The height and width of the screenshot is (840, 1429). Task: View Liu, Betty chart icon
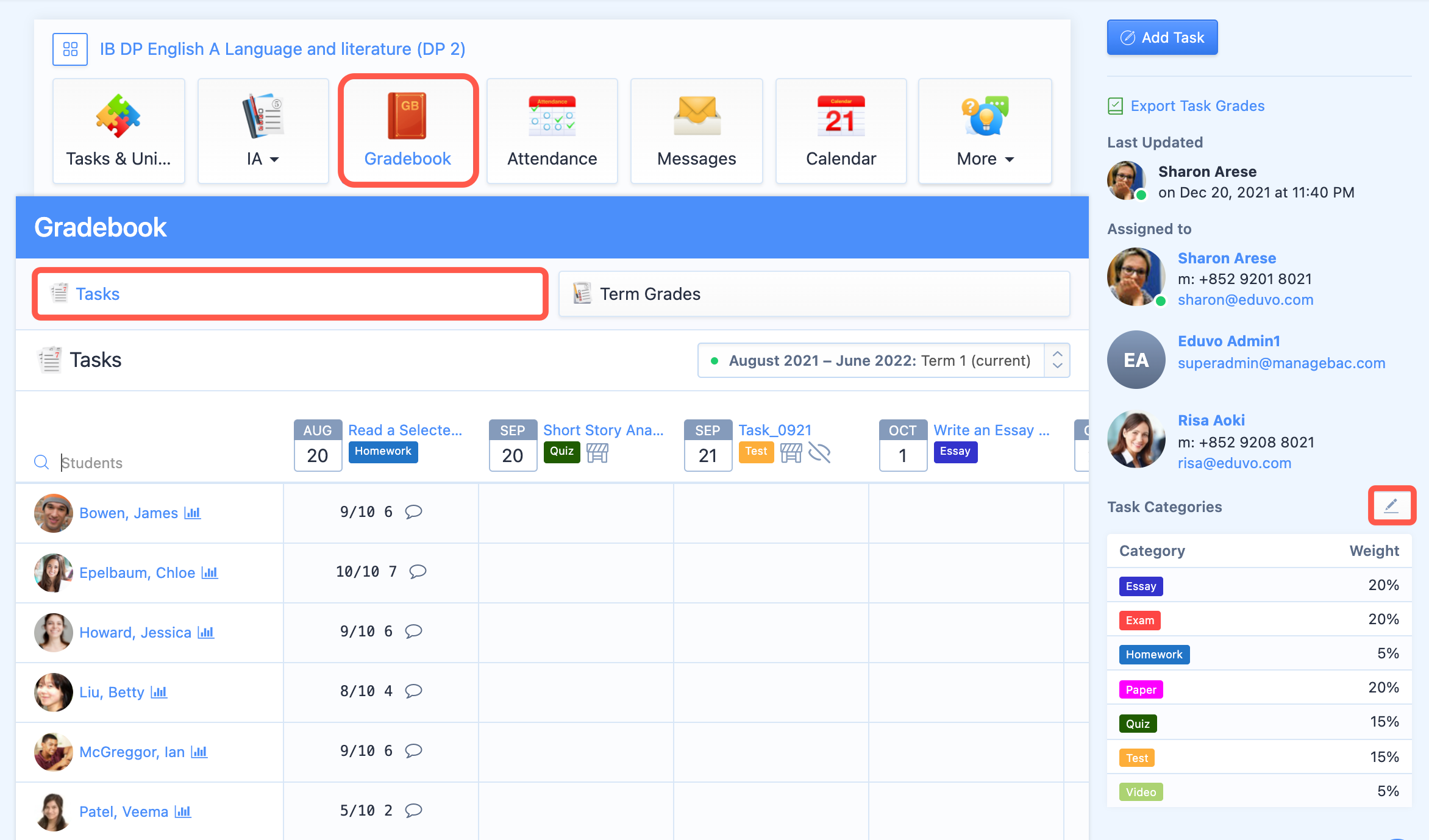pyautogui.click(x=159, y=692)
